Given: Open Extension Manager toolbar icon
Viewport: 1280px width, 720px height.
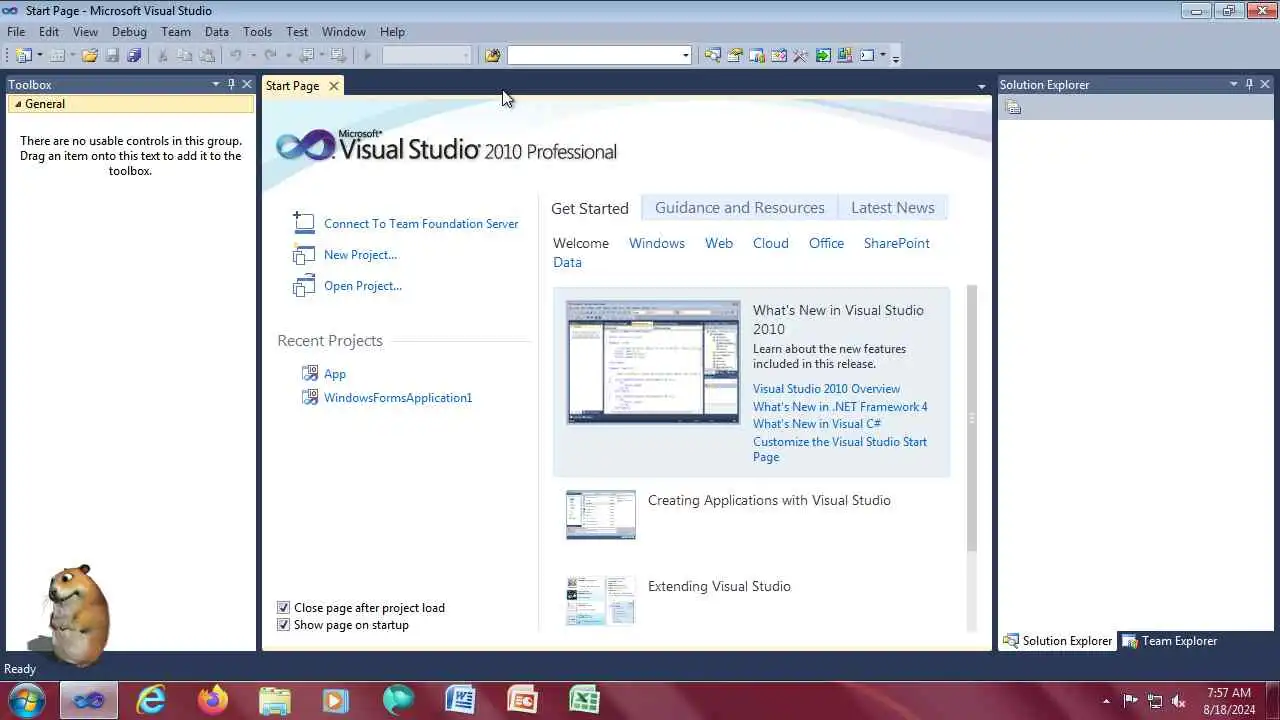Looking at the screenshot, I should click(845, 55).
